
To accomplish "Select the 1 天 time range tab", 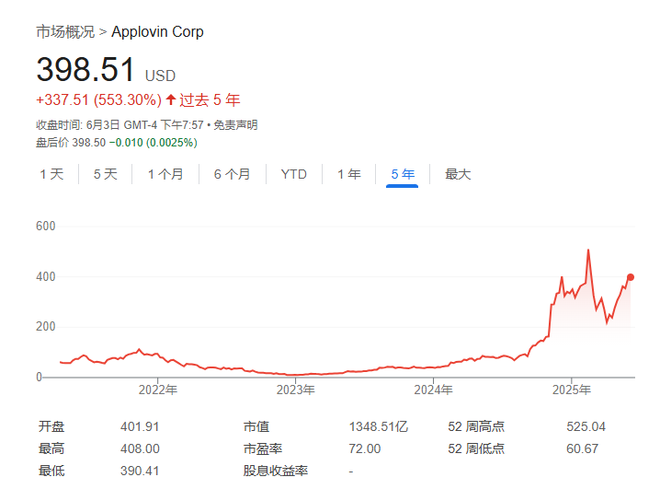I will point(52,174).
